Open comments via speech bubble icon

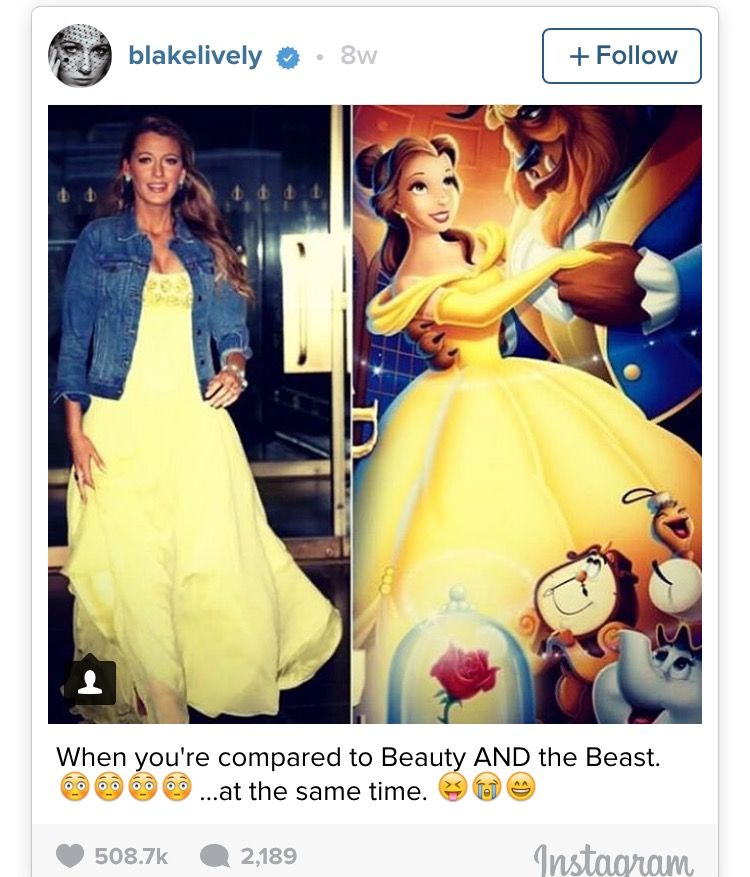(x=214, y=856)
